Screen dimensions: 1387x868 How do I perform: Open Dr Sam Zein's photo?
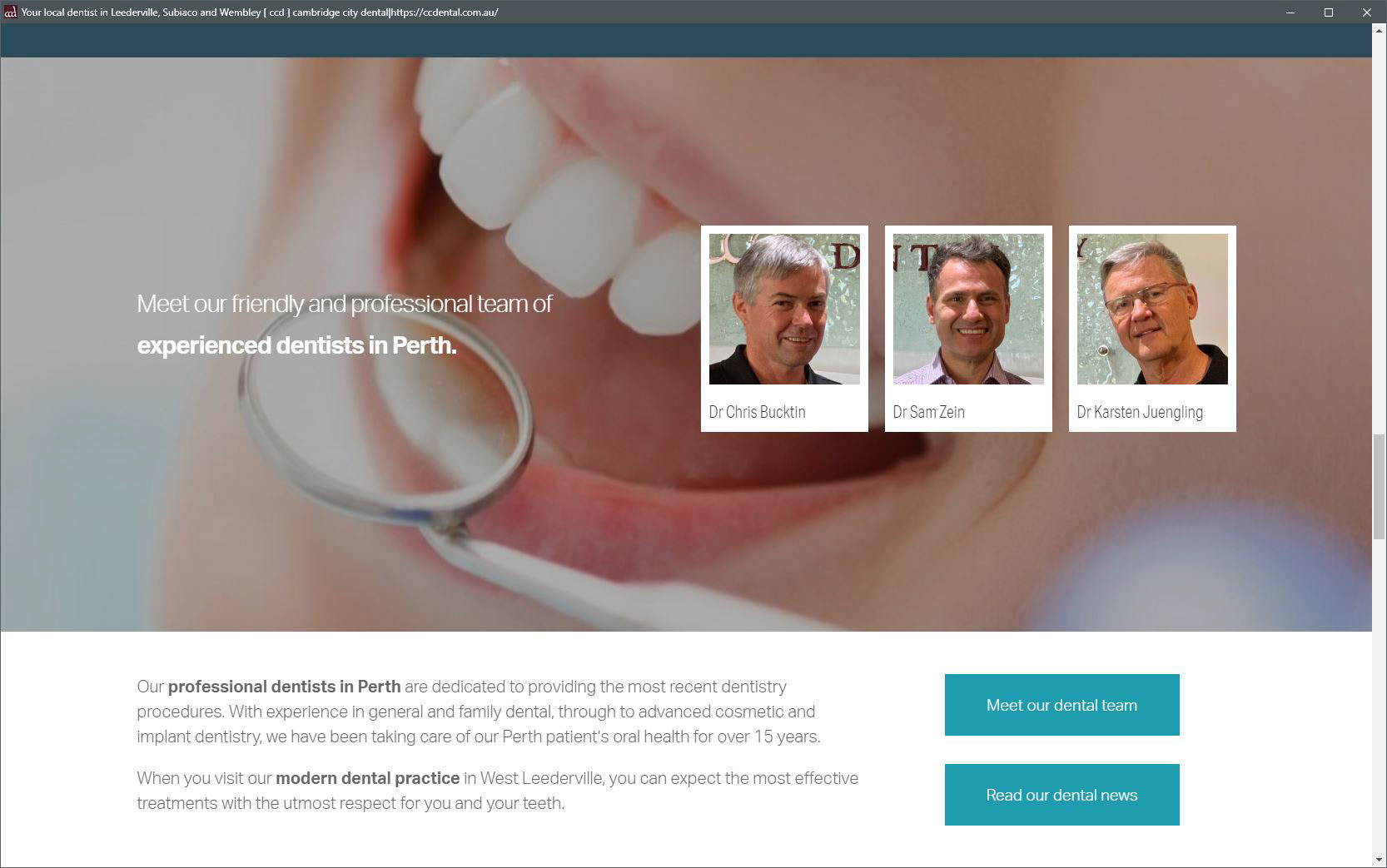point(968,309)
